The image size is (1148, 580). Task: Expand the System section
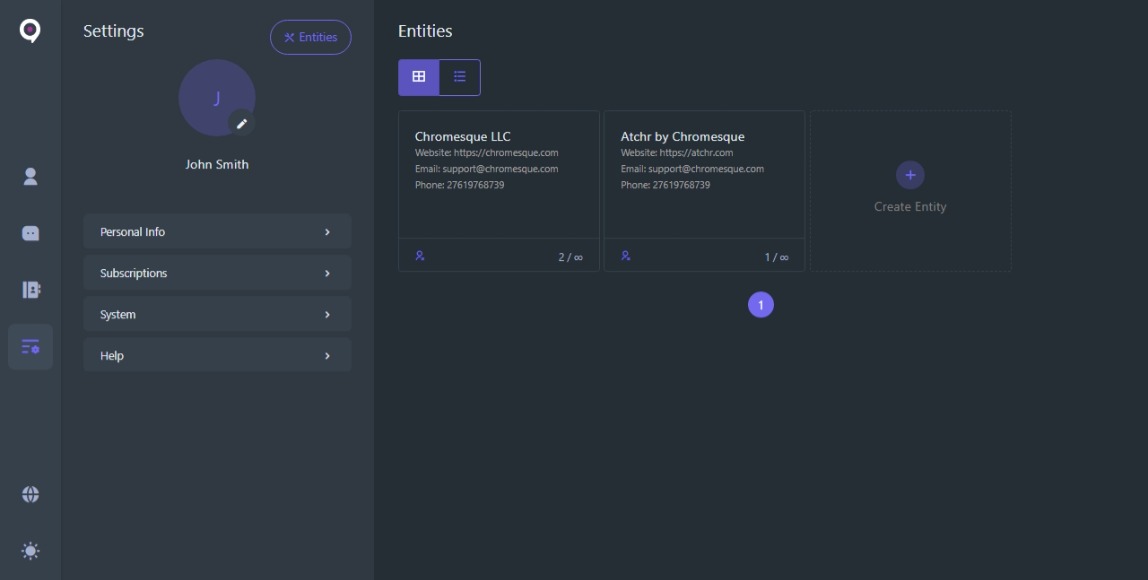coord(217,314)
